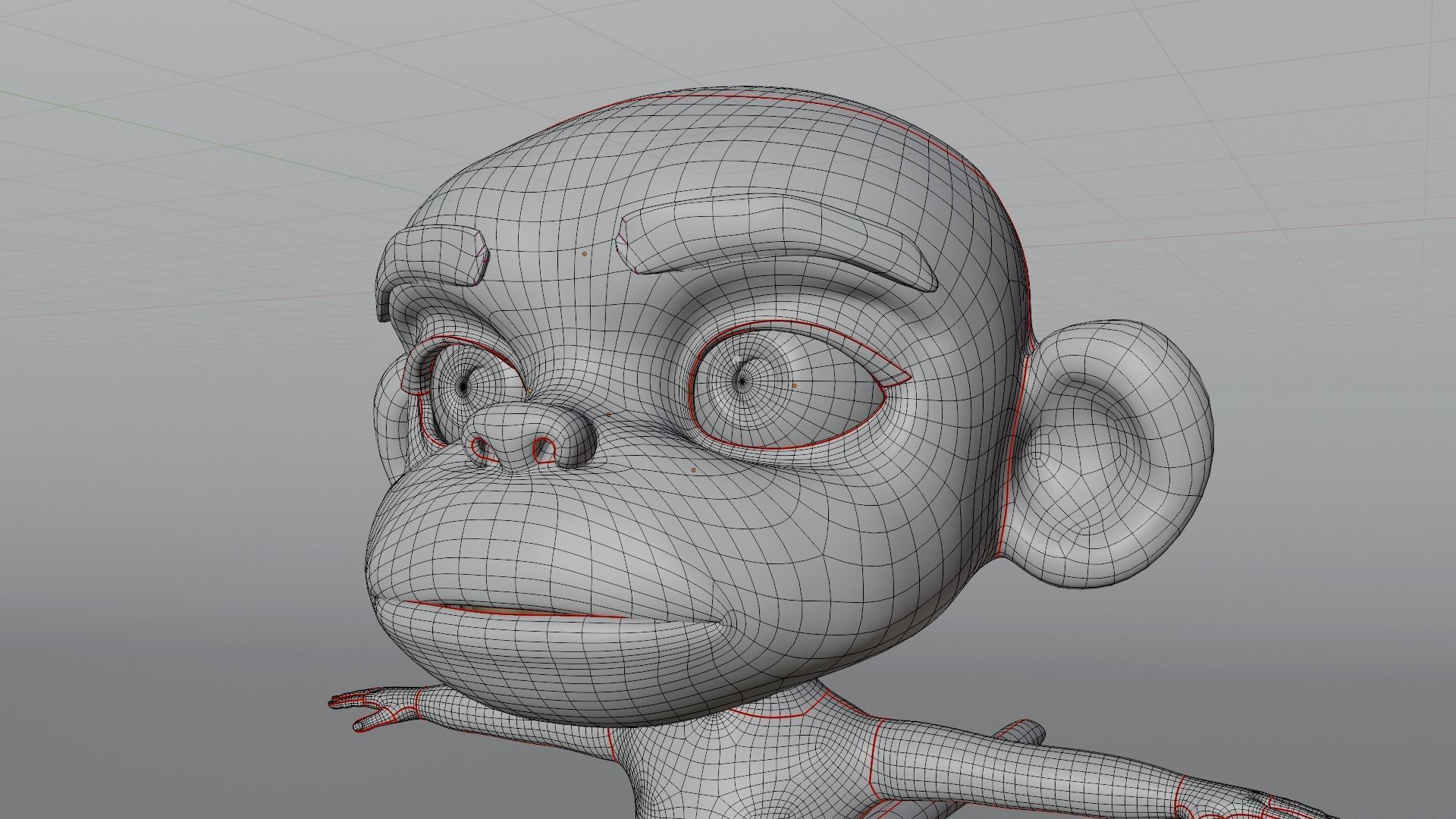Image resolution: width=1456 pixels, height=819 pixels.
Task: Click the pupil of the smaller eye
Action: [x=464, y=387]
